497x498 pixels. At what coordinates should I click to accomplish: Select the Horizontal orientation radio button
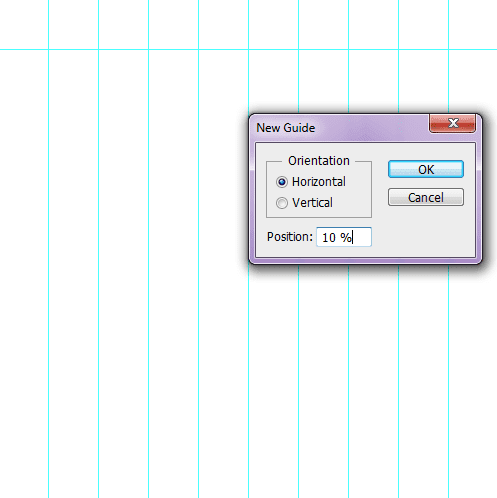[x=282, y=182]
